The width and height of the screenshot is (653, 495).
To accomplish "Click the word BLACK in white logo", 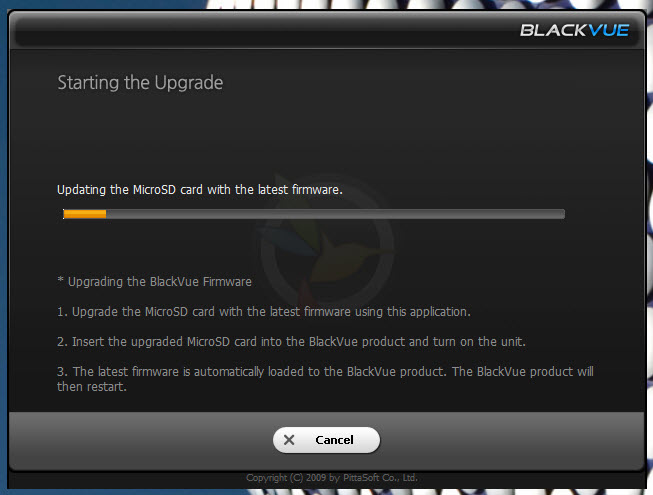I will point(553,30).
